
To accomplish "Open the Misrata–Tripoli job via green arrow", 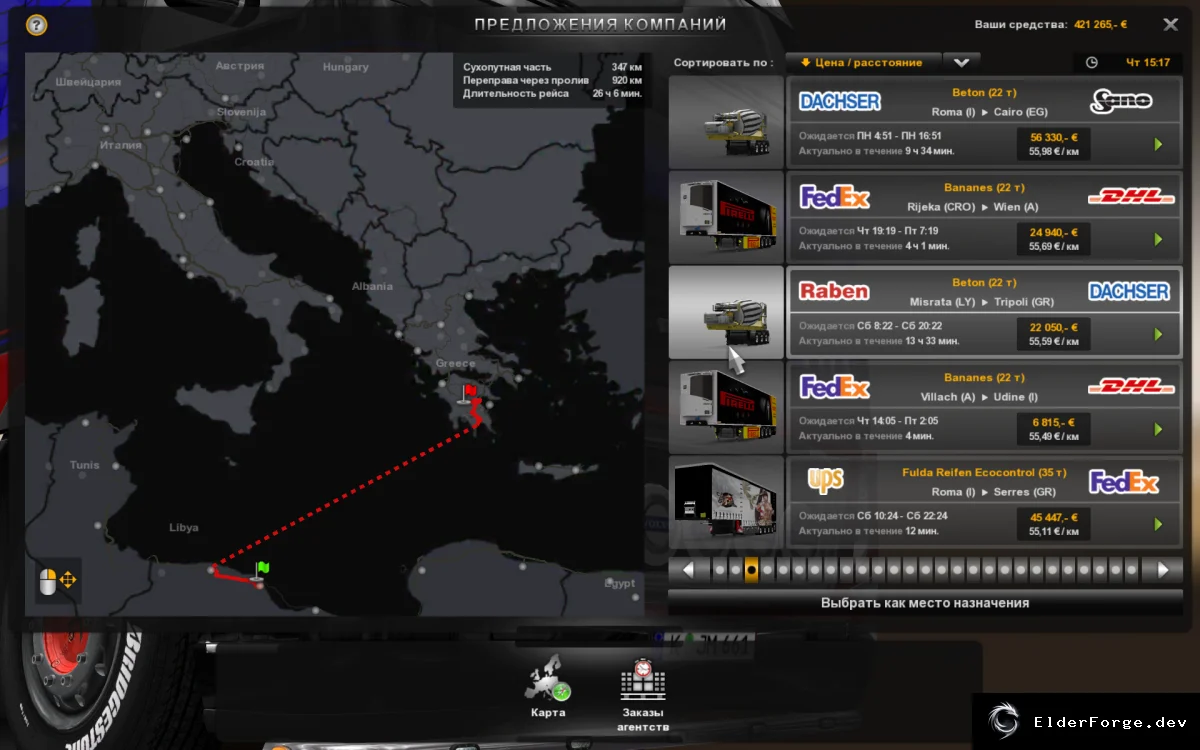I will pyautogui.click(x=1158, y=334).
